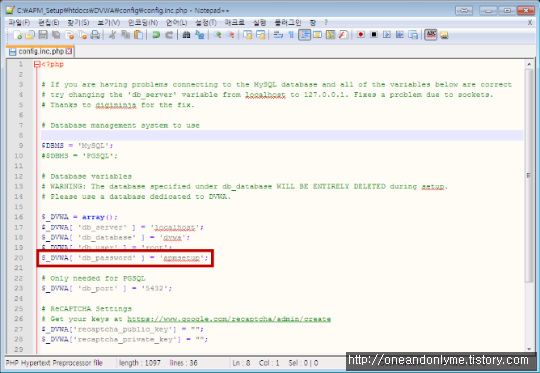Open the ? help menu
540x373 pixels.
326,23
